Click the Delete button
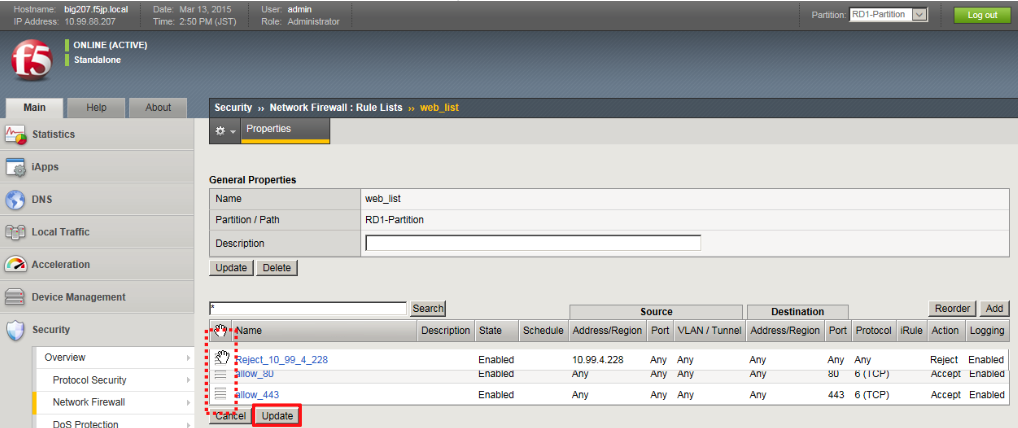 [277, 268]
